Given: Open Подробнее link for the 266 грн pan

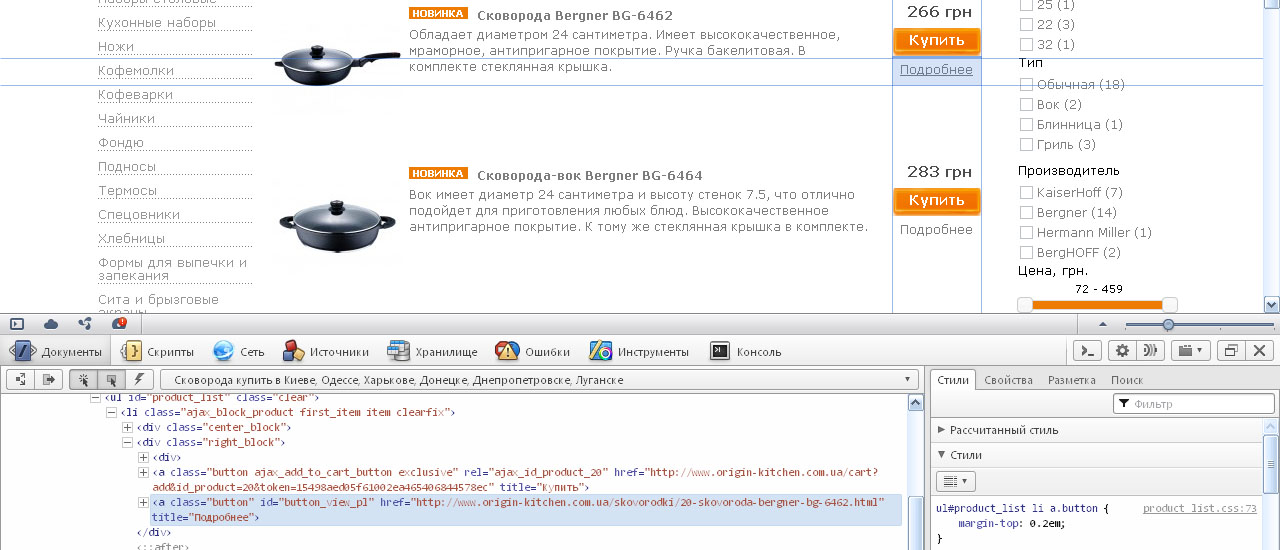Looking at the screenshot, I should (936, 70).
